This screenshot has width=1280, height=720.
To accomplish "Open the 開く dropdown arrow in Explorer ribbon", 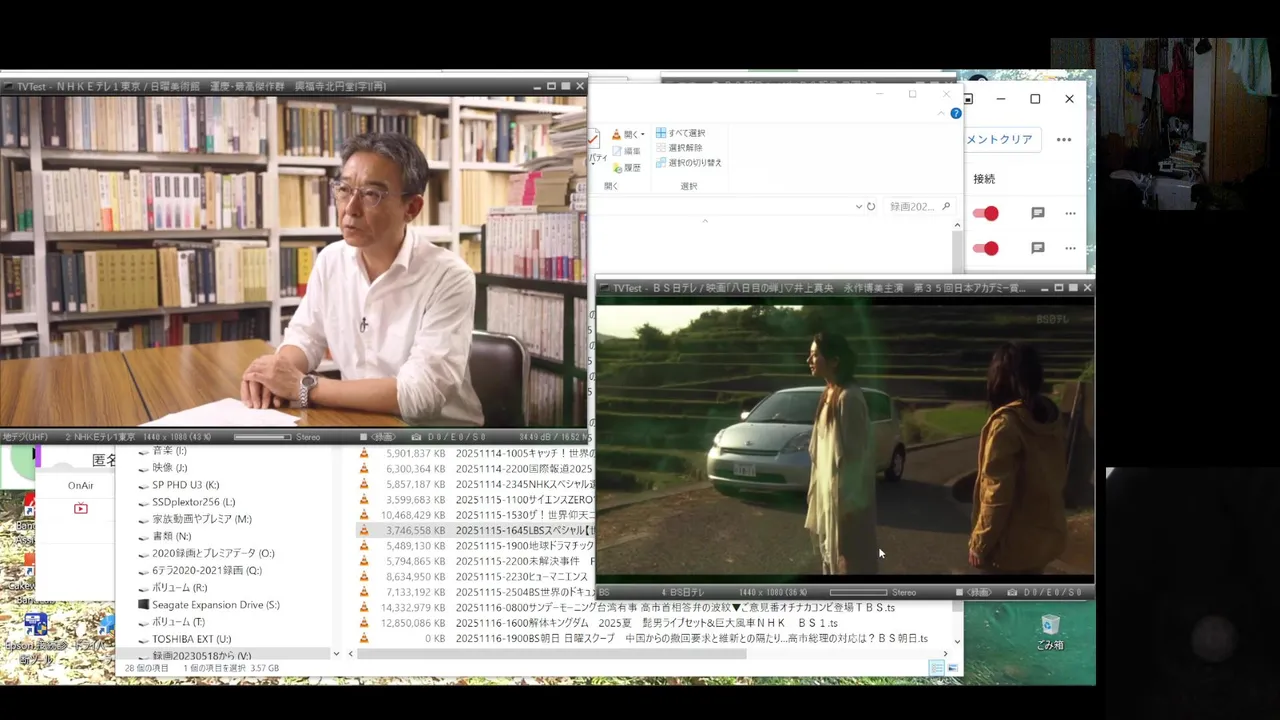I will click(643, 134).
